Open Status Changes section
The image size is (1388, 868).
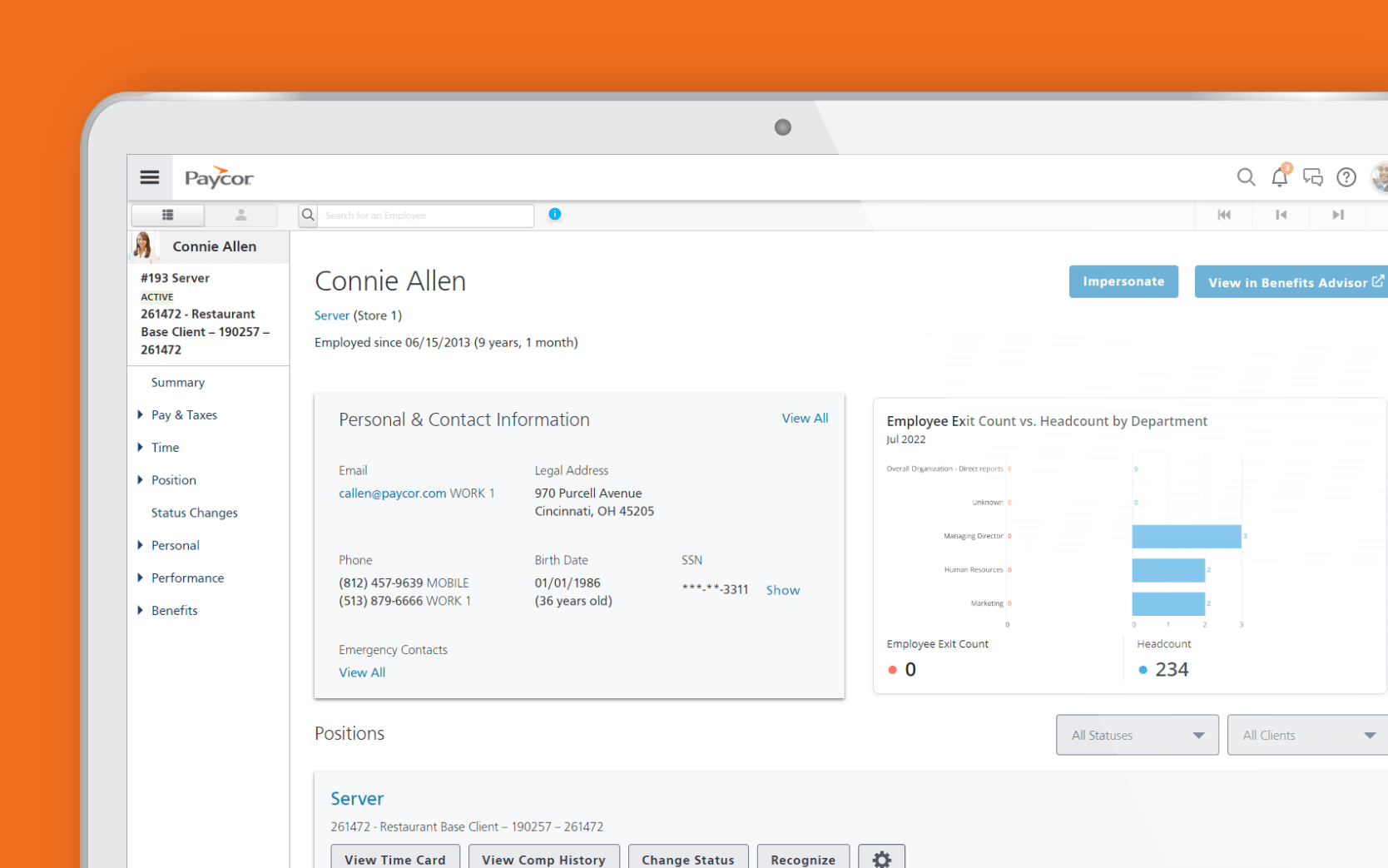pyautogui.click(x=195, y=513)
